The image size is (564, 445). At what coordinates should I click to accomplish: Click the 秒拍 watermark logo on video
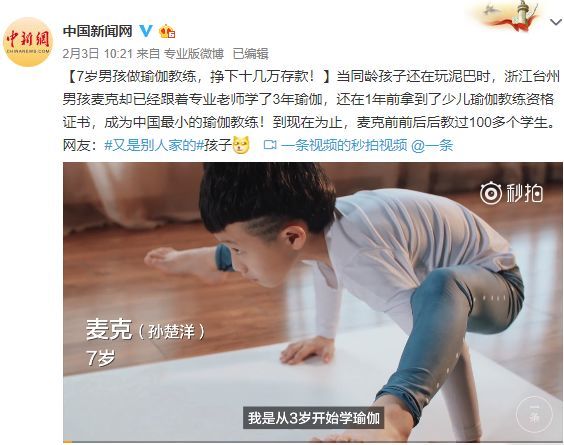511,194
